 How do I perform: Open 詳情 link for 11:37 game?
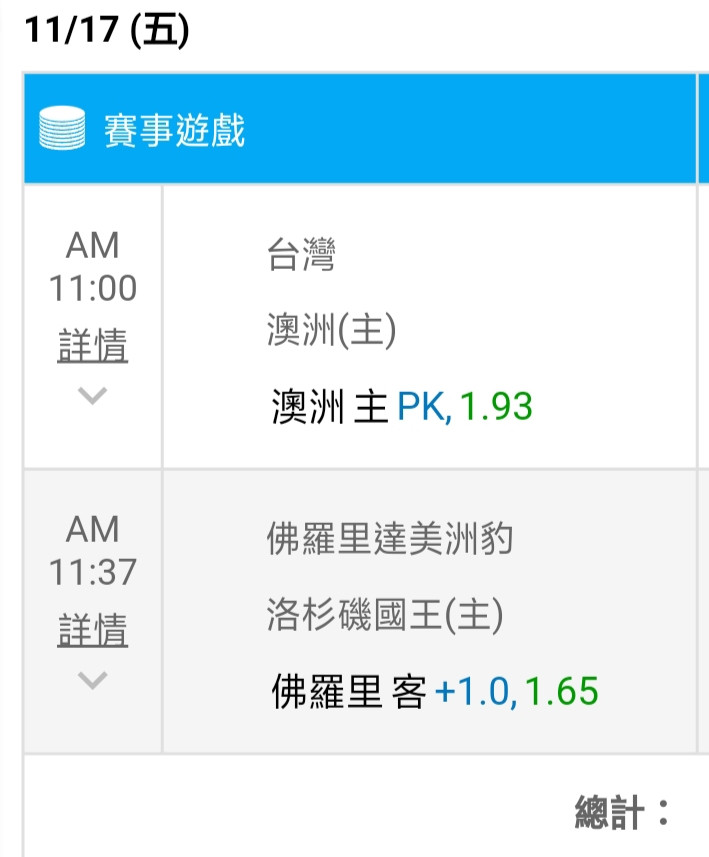point(92,630)
